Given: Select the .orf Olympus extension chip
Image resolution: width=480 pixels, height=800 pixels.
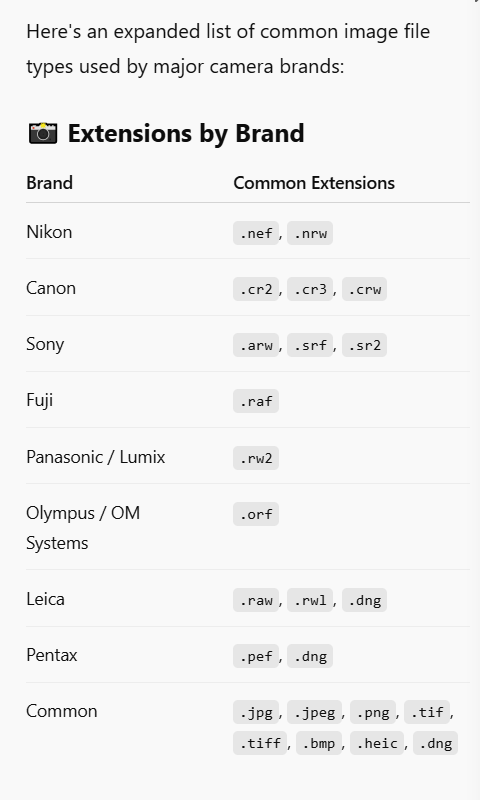Looking at the screenshot, I should pyautogui.click(x=256, y=514).
